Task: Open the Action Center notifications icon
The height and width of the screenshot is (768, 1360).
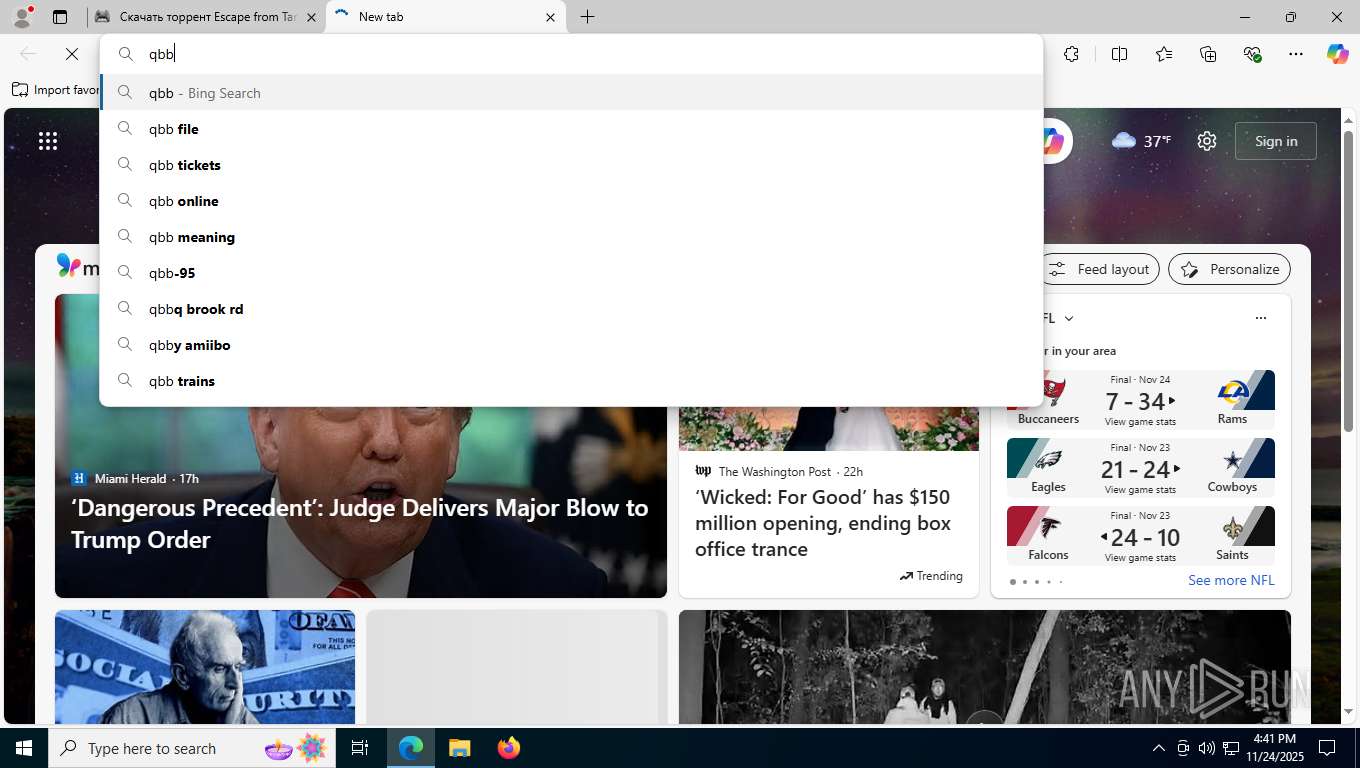Action: pyautogui.click(x=1327, y=748)
